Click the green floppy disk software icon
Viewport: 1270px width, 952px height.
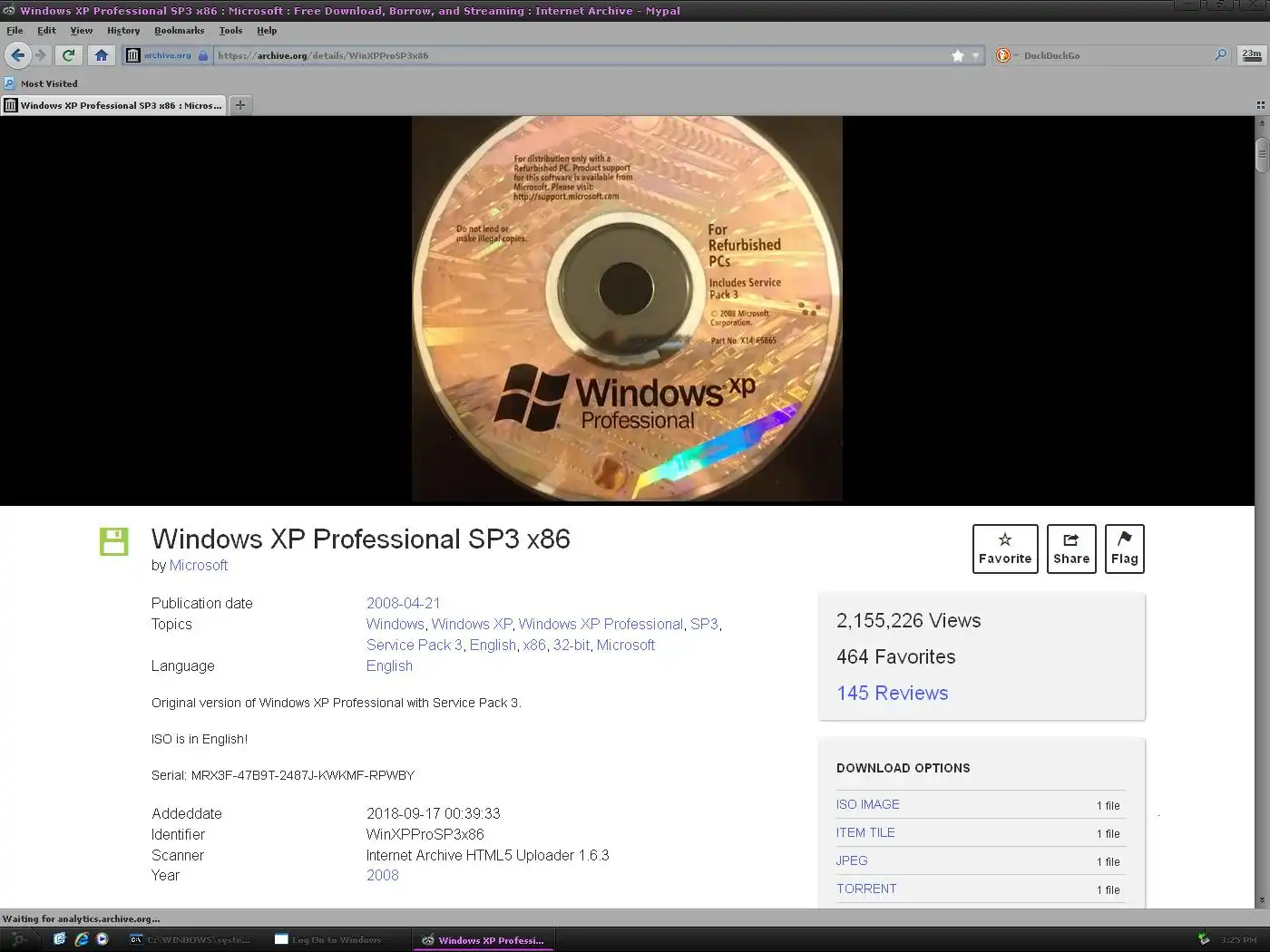click(x=113, y=541)
